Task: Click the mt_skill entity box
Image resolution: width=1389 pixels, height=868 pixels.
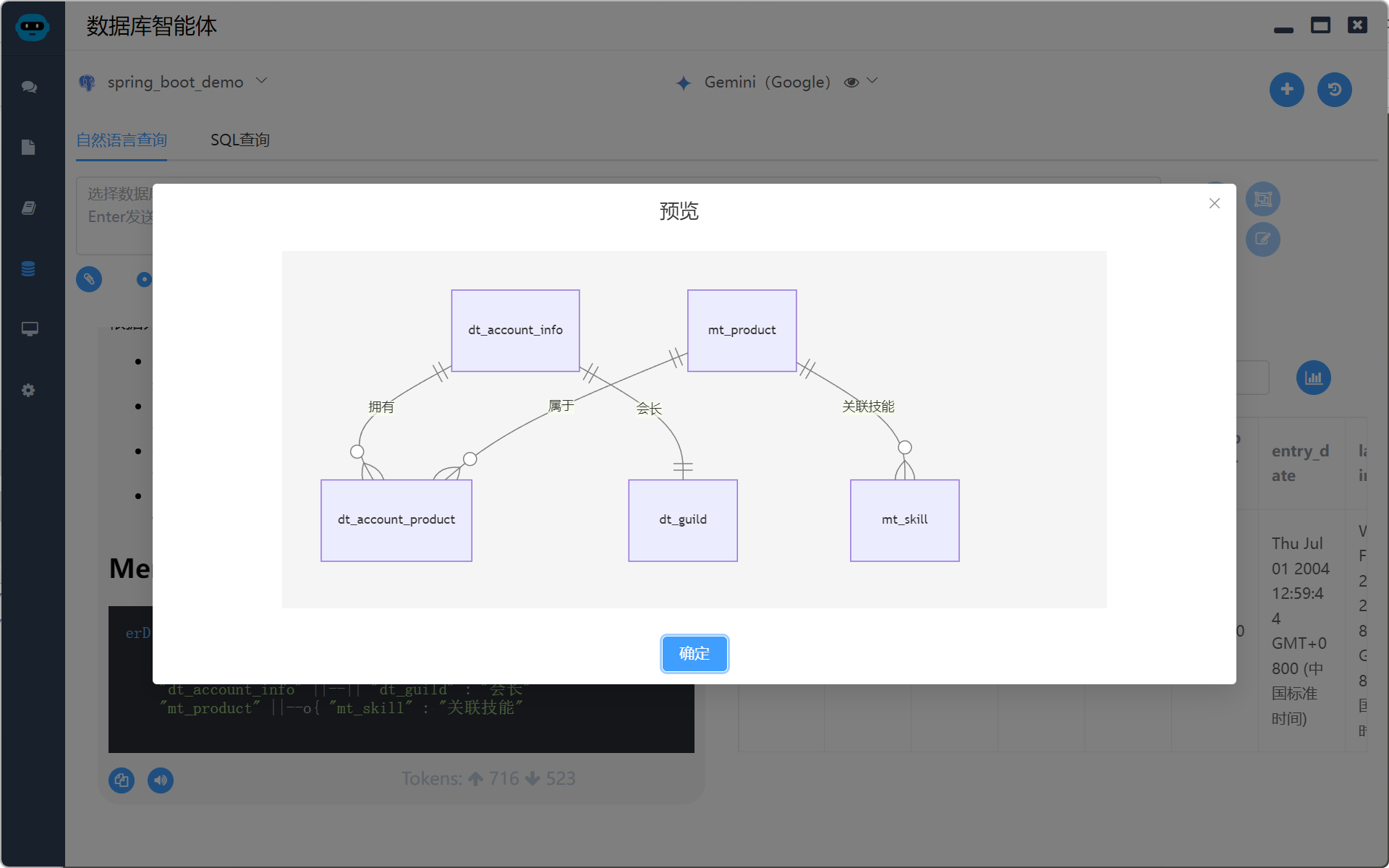Action: click(x=904, y=520)
